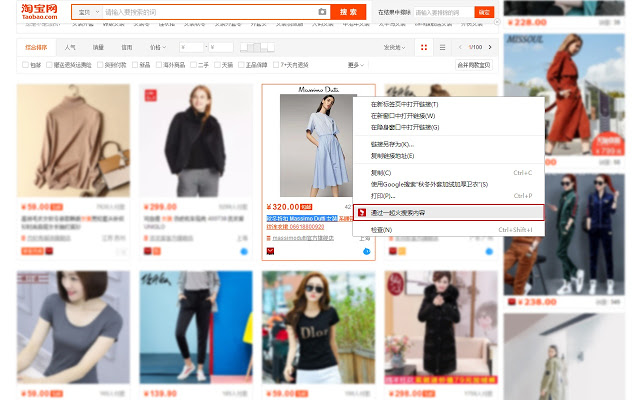Click blue chat icon under ¥299.00 item

coord(244,251)
